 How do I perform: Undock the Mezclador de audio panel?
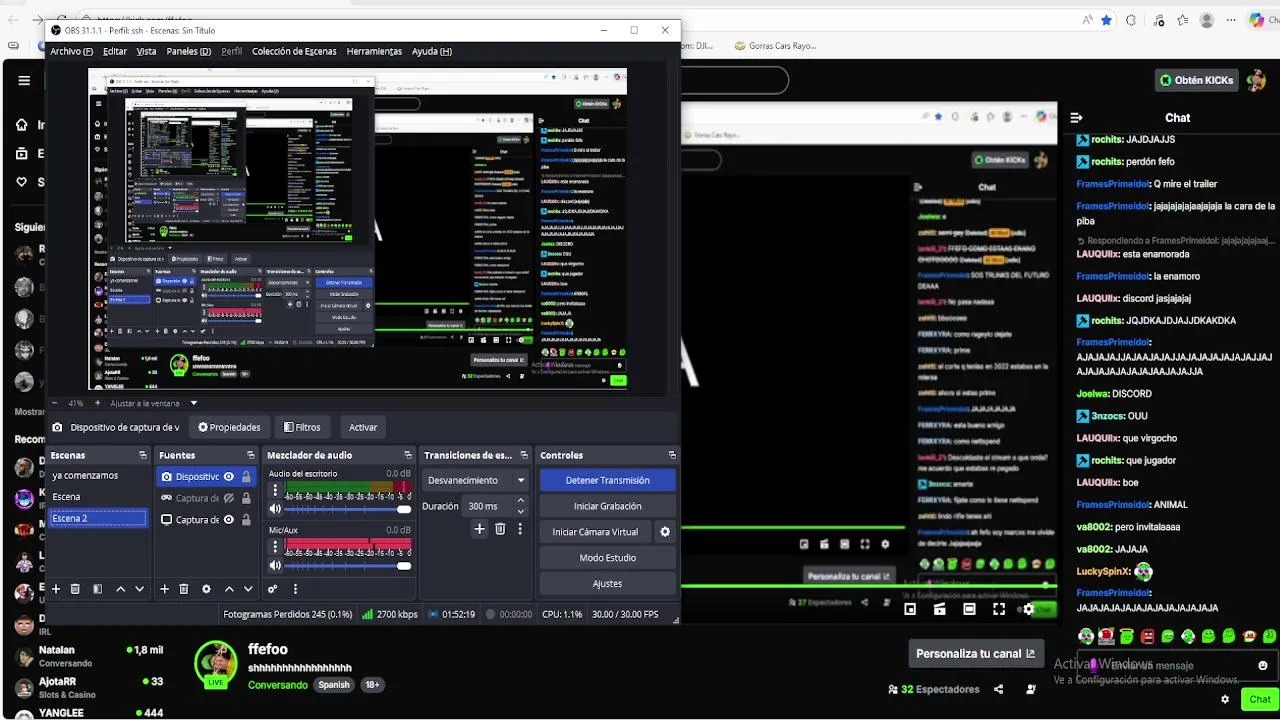point(408,455)
